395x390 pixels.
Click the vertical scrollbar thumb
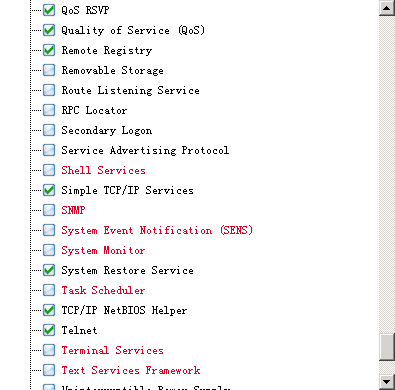387,347
